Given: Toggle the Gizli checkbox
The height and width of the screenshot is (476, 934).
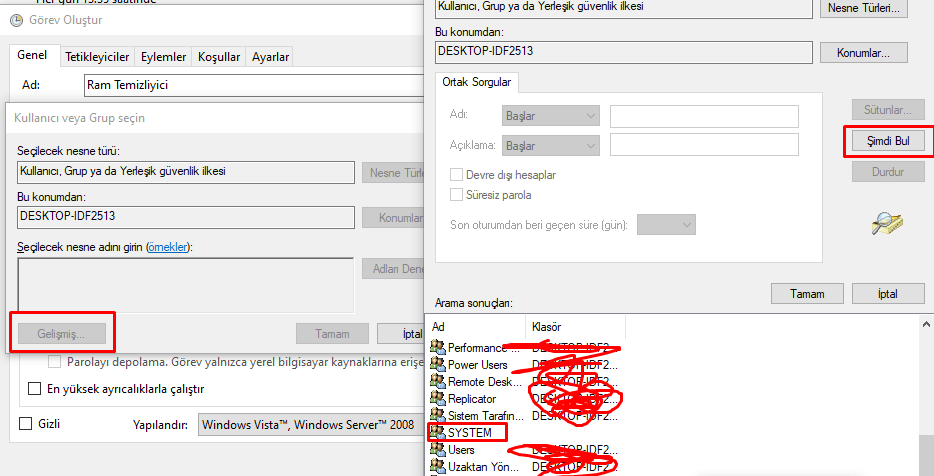Looking at the screenshot, I should tap(26, 424).
